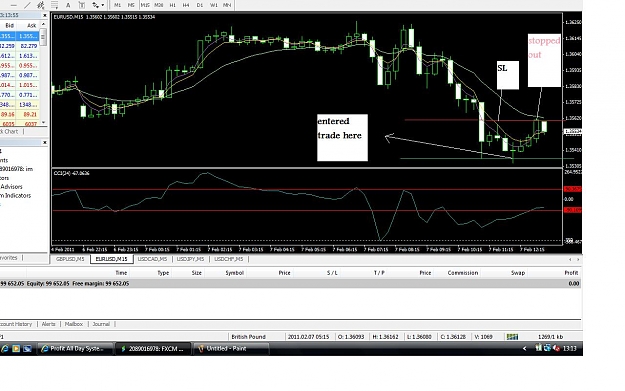
Task: Click the 'V: 1069' status bar entry
Action: point(483,337)
